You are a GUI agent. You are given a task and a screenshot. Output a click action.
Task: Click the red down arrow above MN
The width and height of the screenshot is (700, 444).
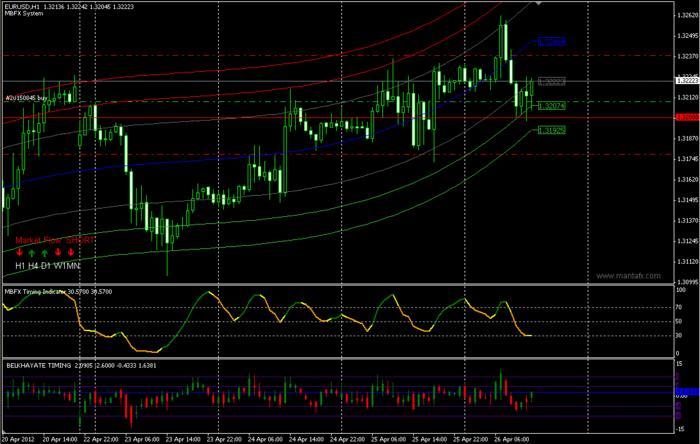[x=71, y=253]
